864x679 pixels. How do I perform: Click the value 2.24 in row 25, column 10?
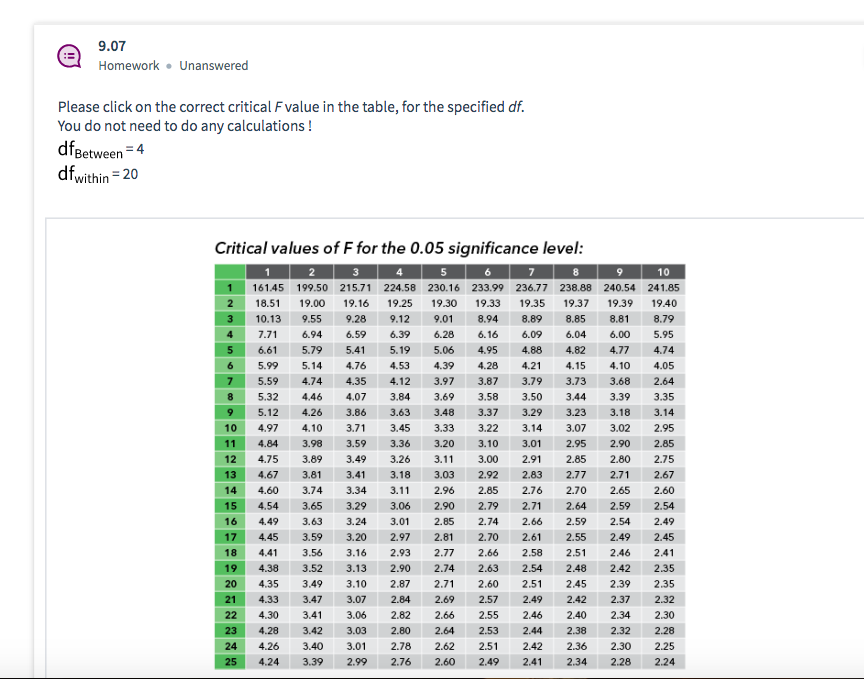point(663,661)
